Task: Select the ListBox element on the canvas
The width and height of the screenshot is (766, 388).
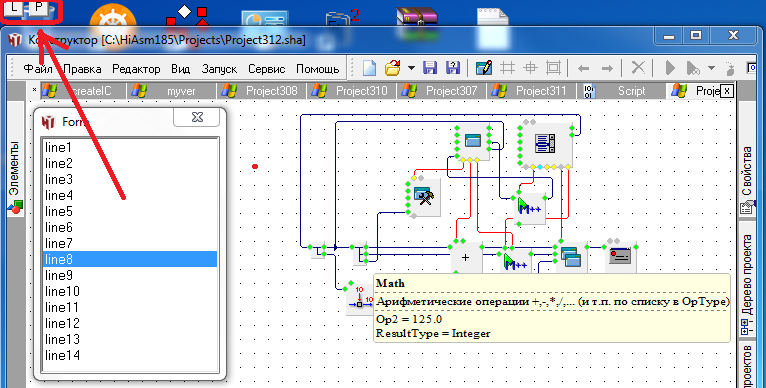Action: (545, 144)
